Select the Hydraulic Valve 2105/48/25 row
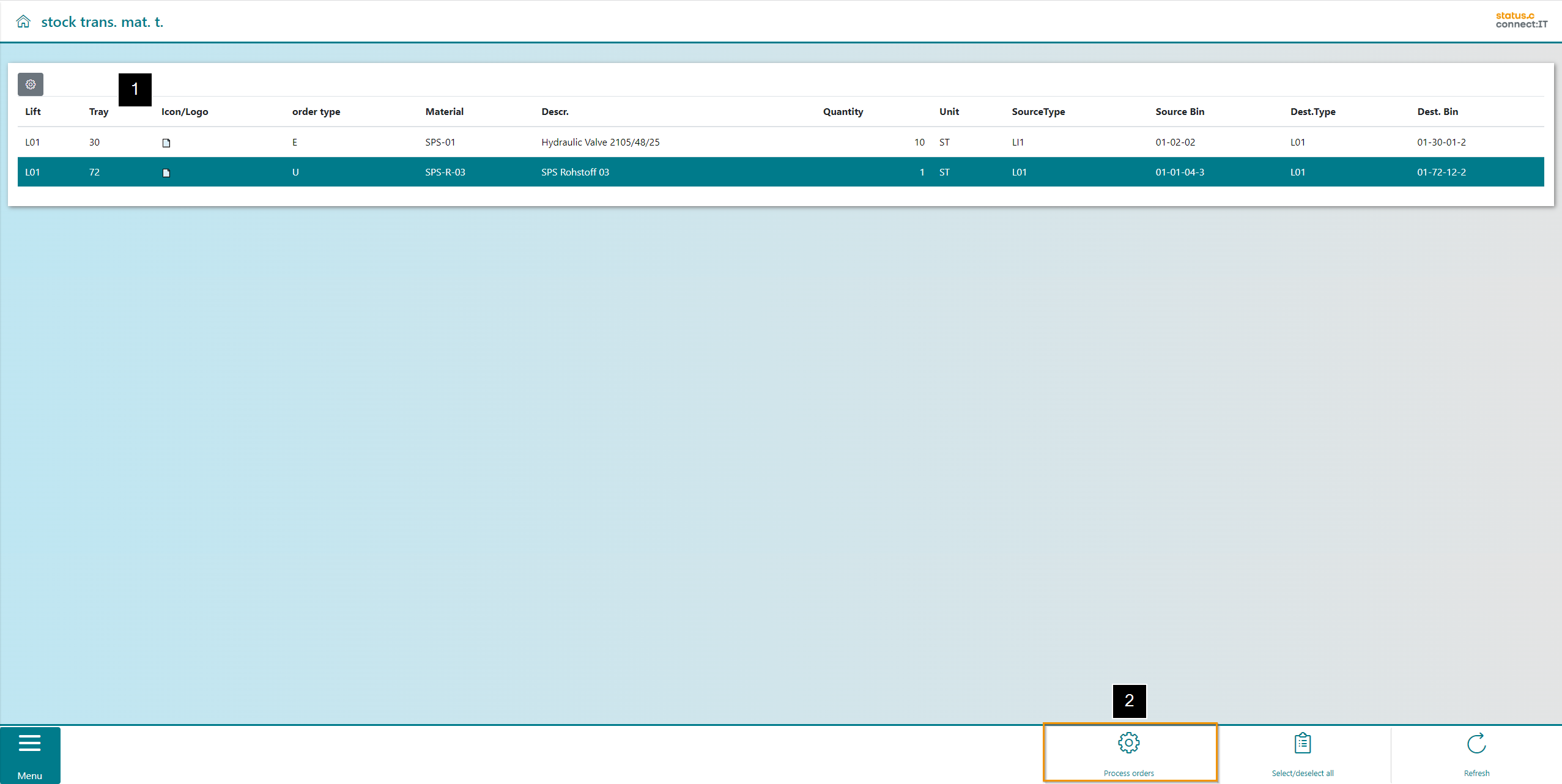 pyautogui.click(x=600, y=142)
